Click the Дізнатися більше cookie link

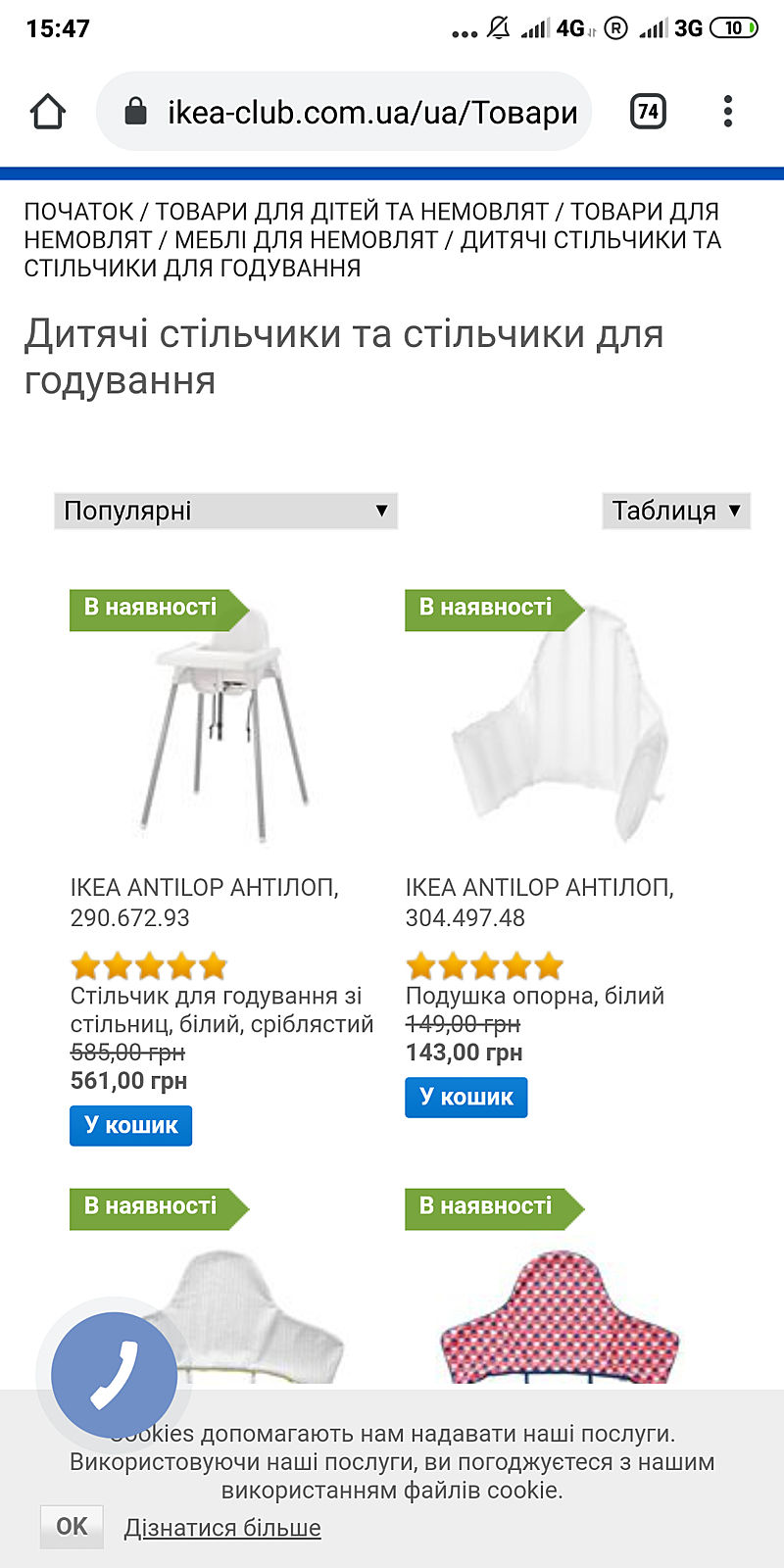tap(222, 1528)
